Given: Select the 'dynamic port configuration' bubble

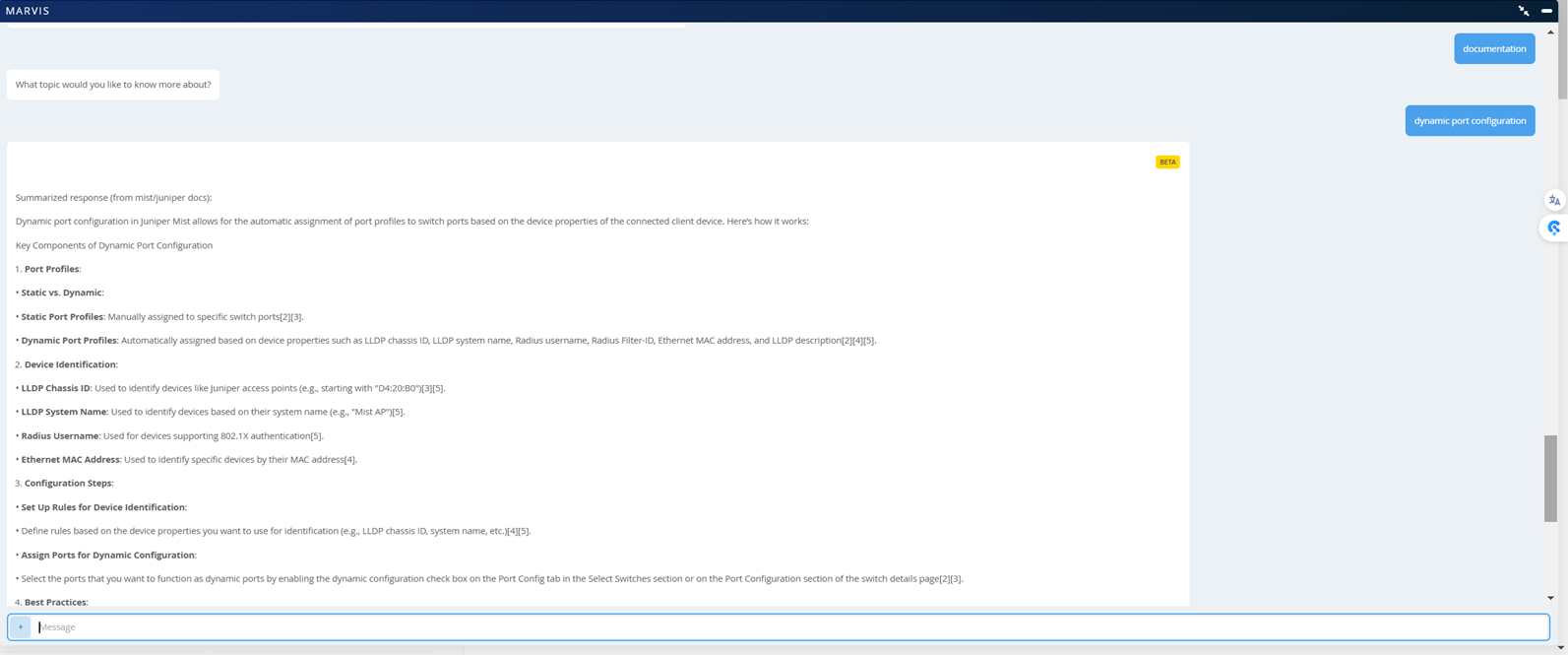Looking at the screenshot, I should [1469, 121].
